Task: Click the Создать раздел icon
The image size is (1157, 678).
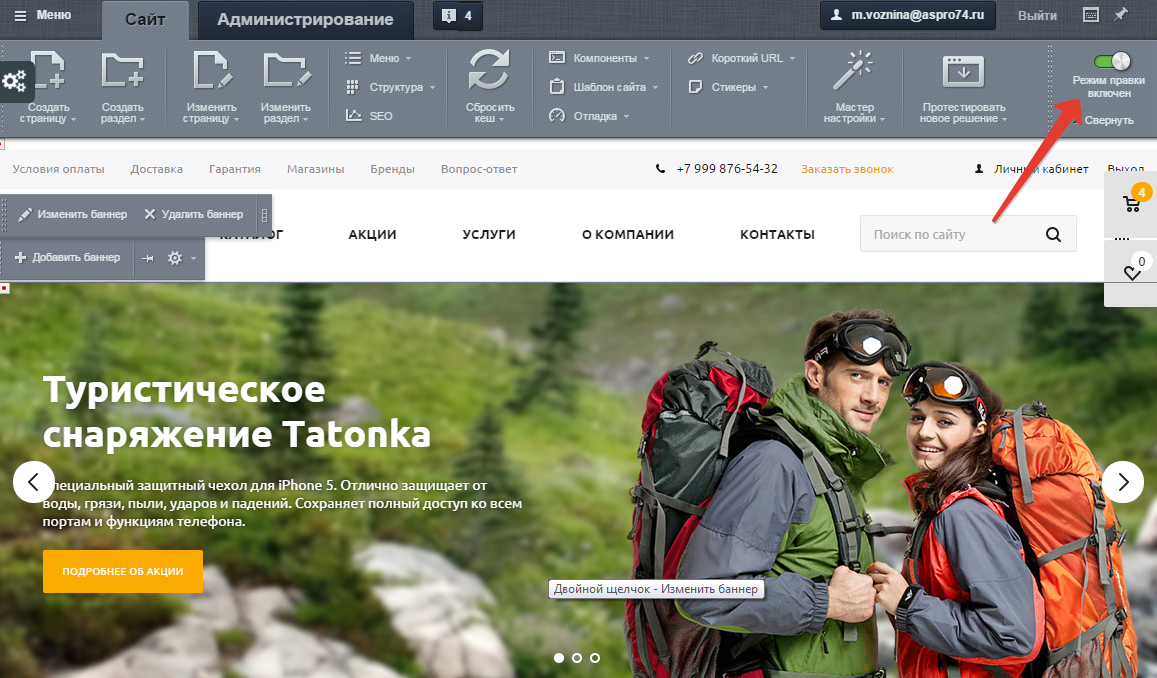Action: tap(122, 72)
